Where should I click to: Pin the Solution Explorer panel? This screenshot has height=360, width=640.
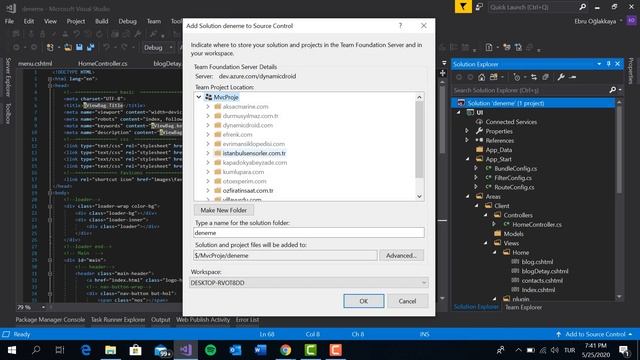608,64
